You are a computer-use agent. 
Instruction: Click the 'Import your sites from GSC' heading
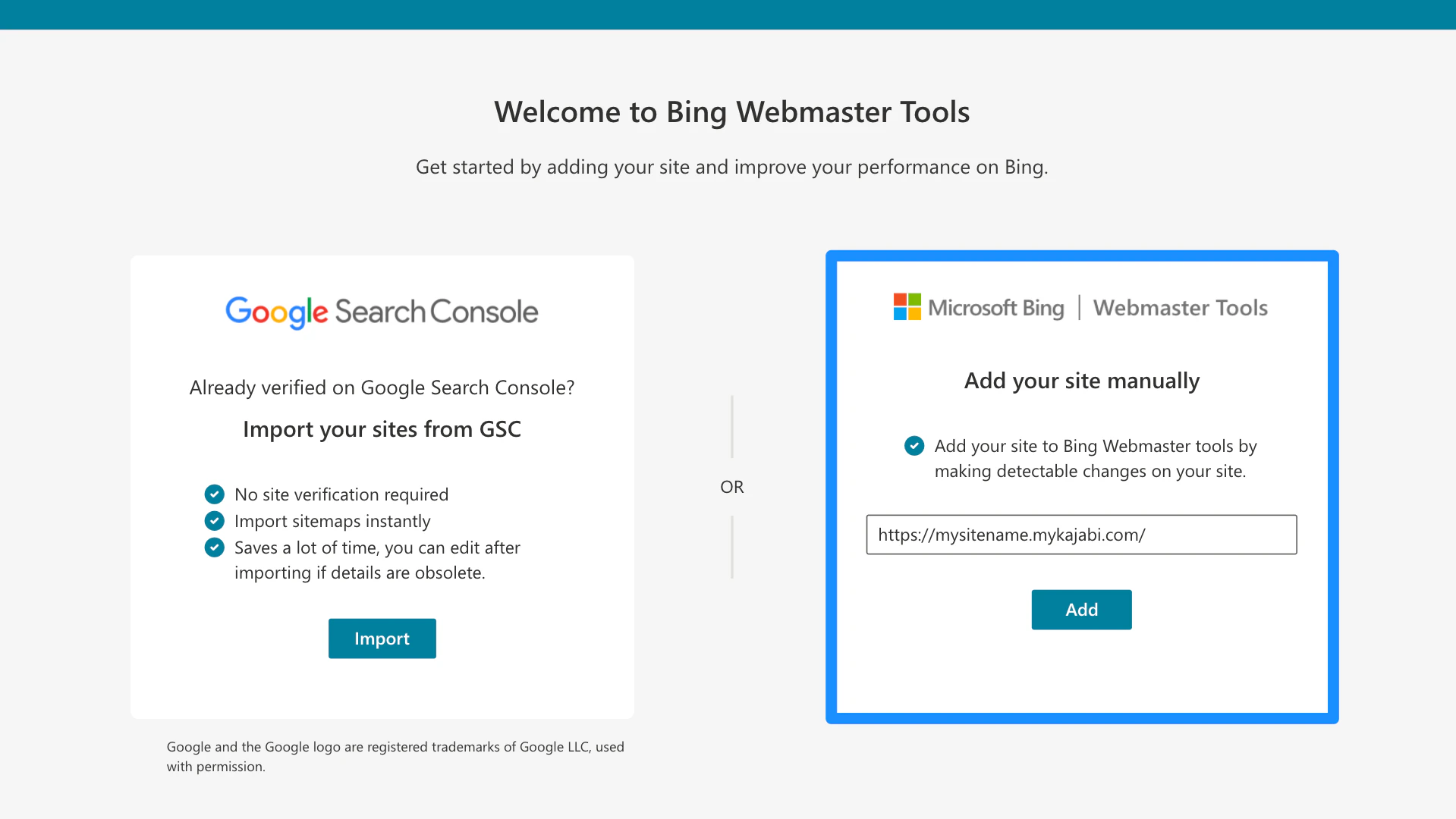click(x=382, y=428)
